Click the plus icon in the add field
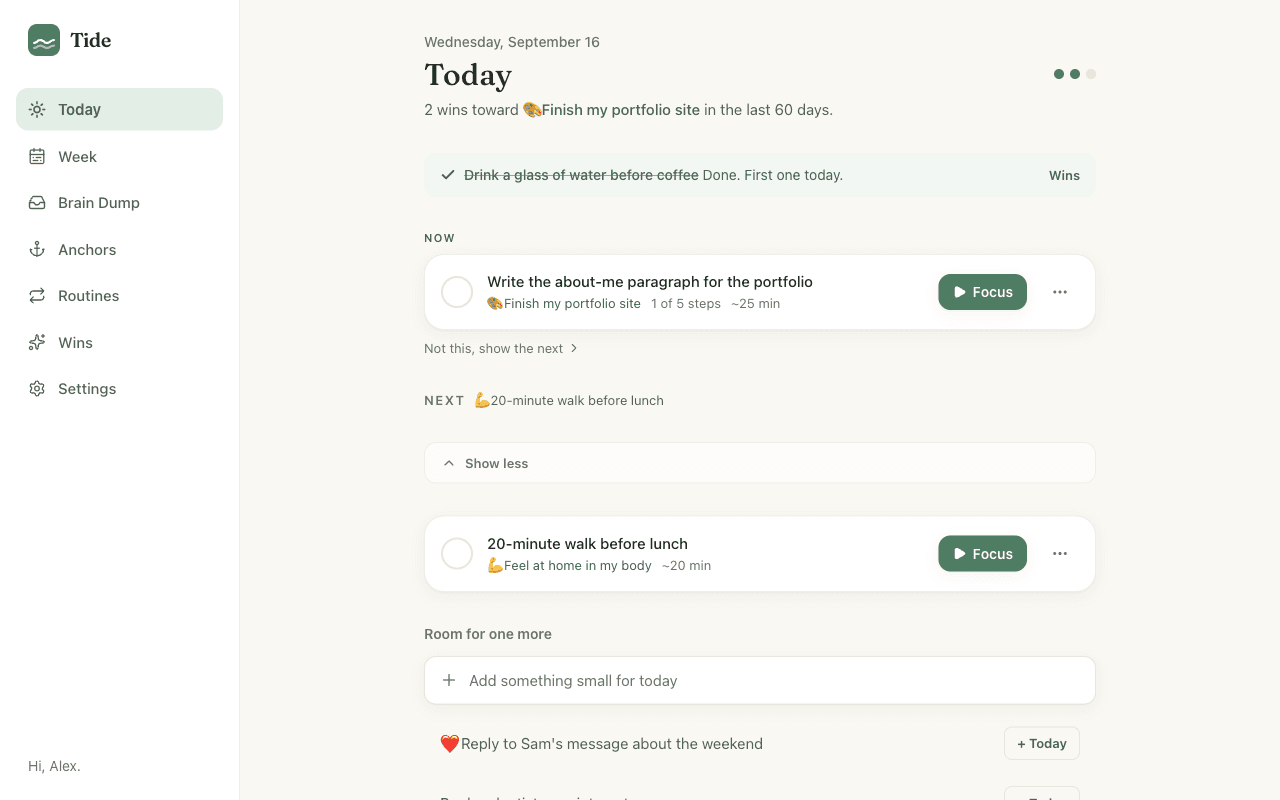The height and width of the screenshot is (800, 1280). pyautogui.click(x=449, y=680)
